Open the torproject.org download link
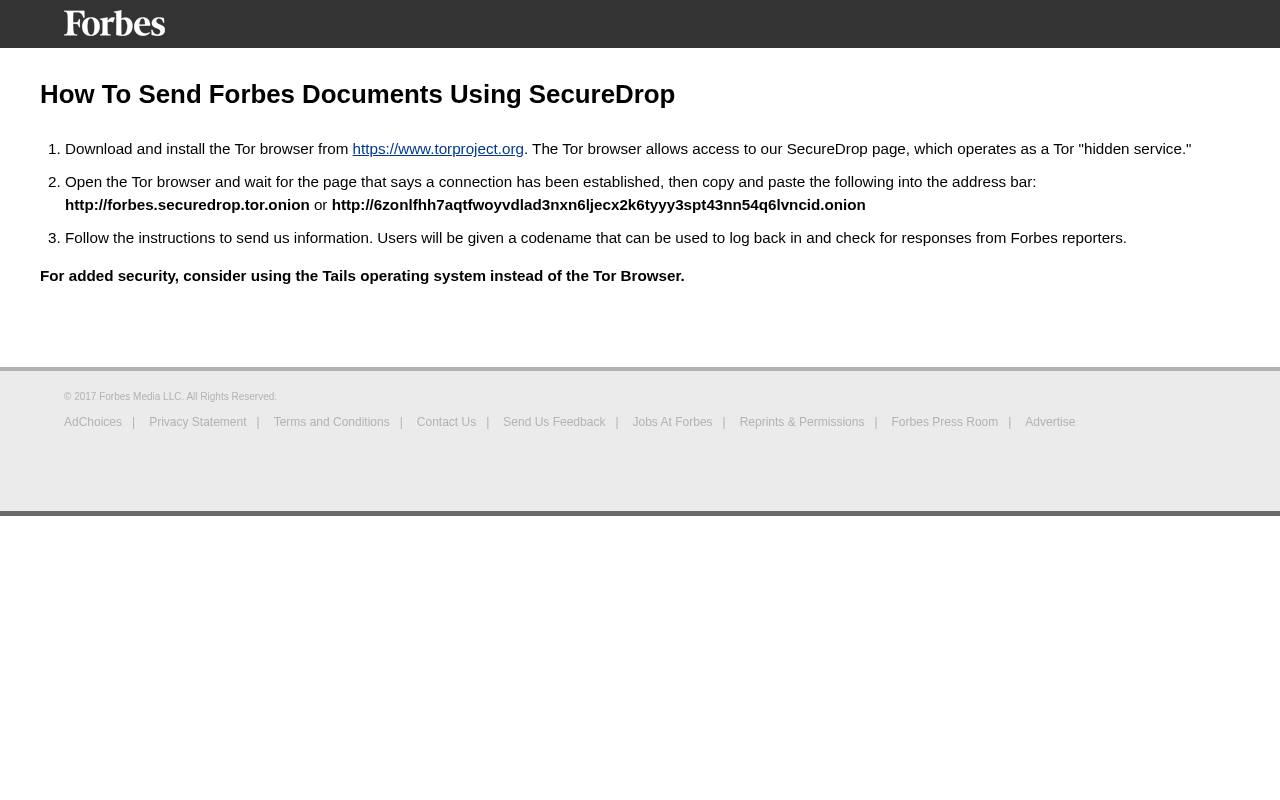Screen dimensions: 1280x800 pos(438,149)
